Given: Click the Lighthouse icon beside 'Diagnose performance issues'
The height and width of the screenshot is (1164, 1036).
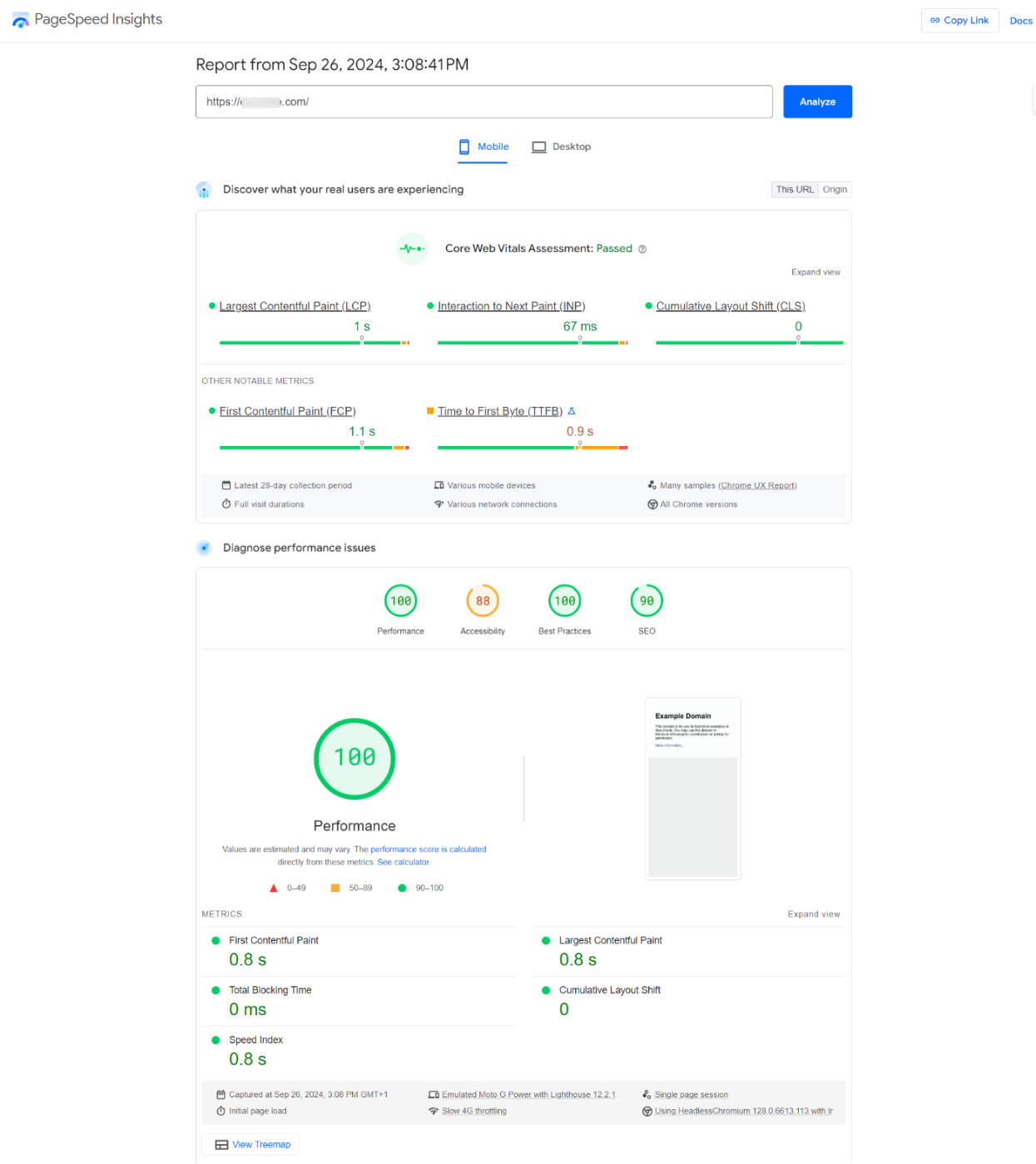Looking at the screenshot, I should coord(204,547).
